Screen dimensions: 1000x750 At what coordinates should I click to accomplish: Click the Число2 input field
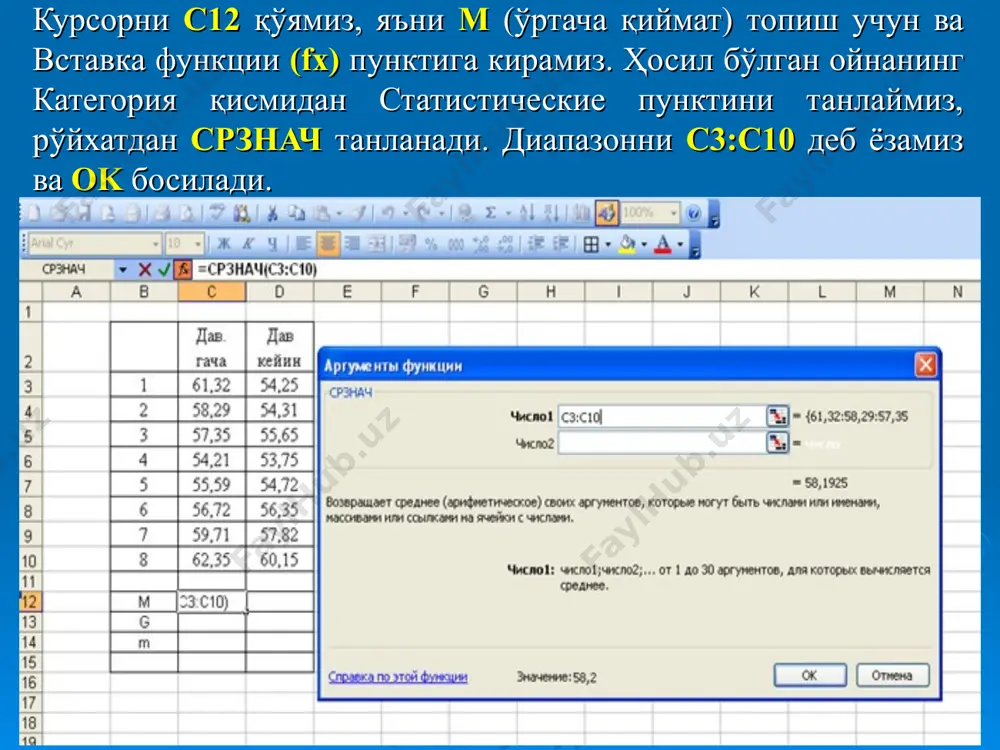click(x=662, y=443)
